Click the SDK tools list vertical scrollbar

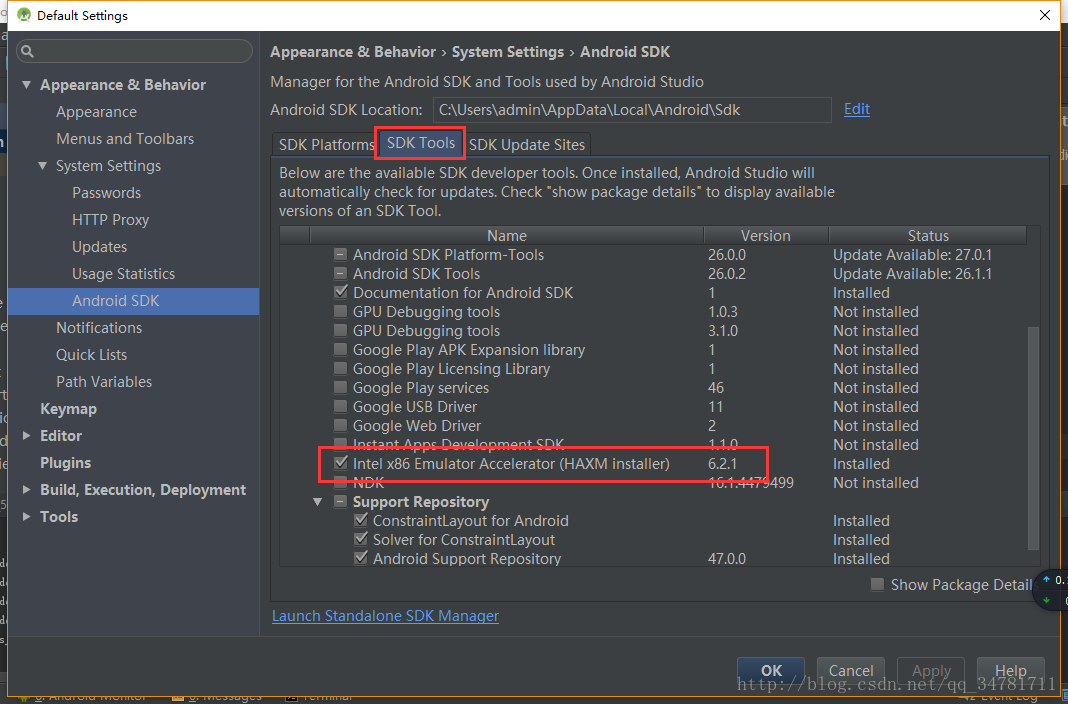1033,437
